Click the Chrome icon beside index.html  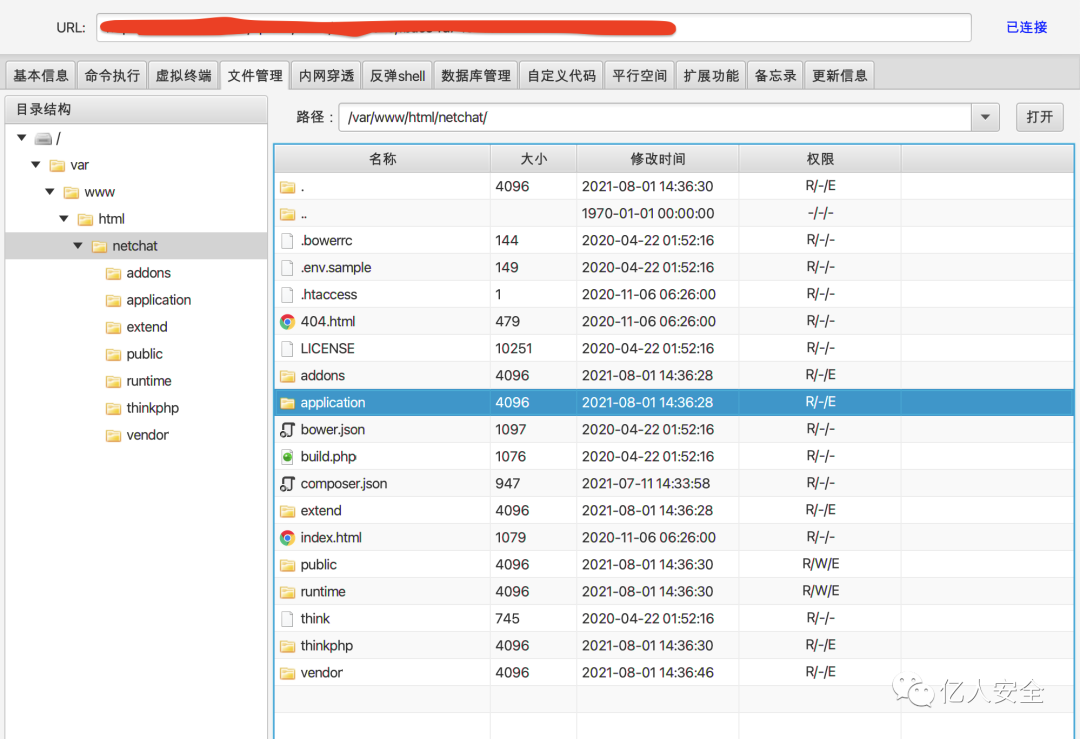(287, 538)
